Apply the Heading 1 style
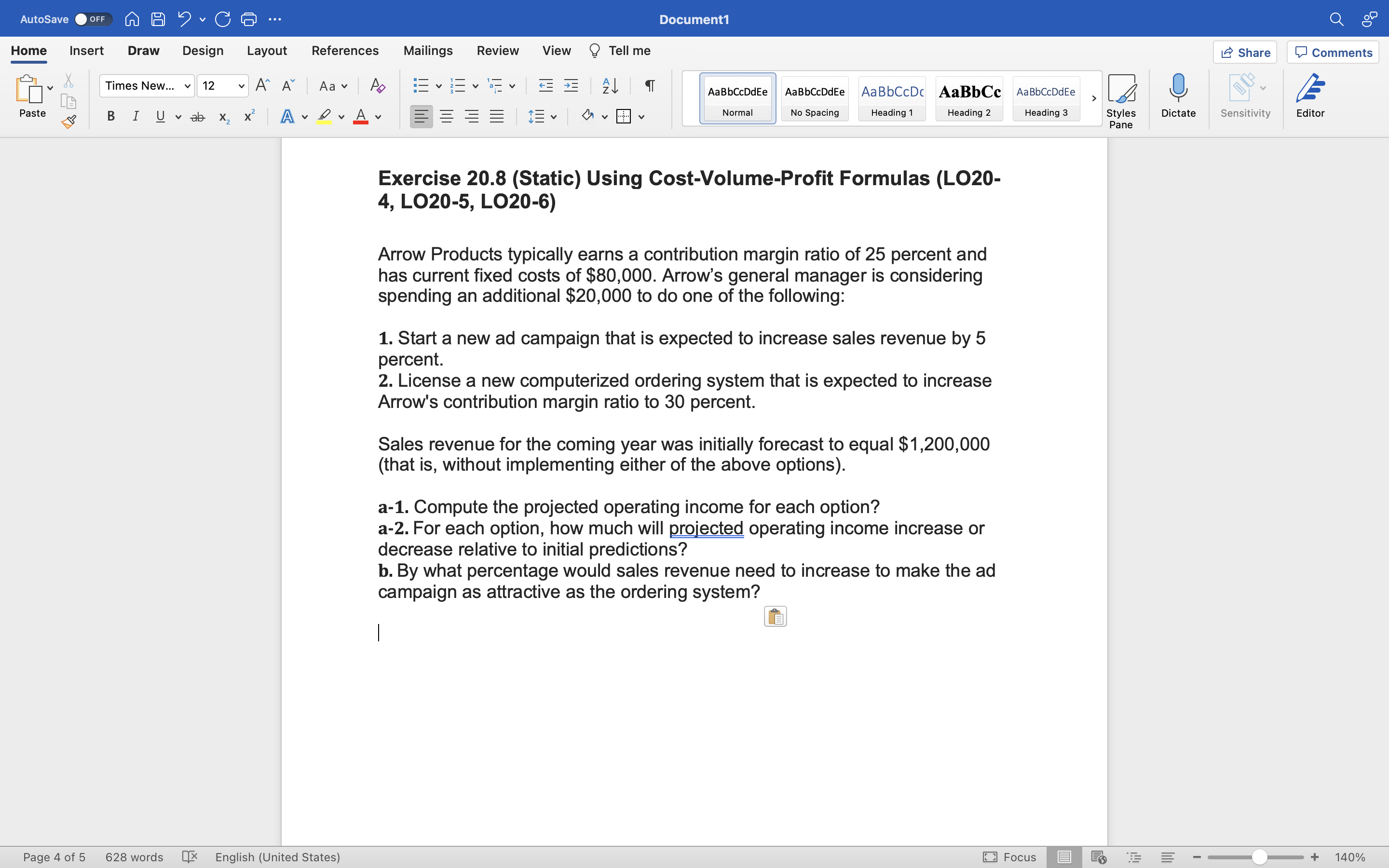Image resolution: width=1389 pixels, height=868 pixels. tap(891, 98)
